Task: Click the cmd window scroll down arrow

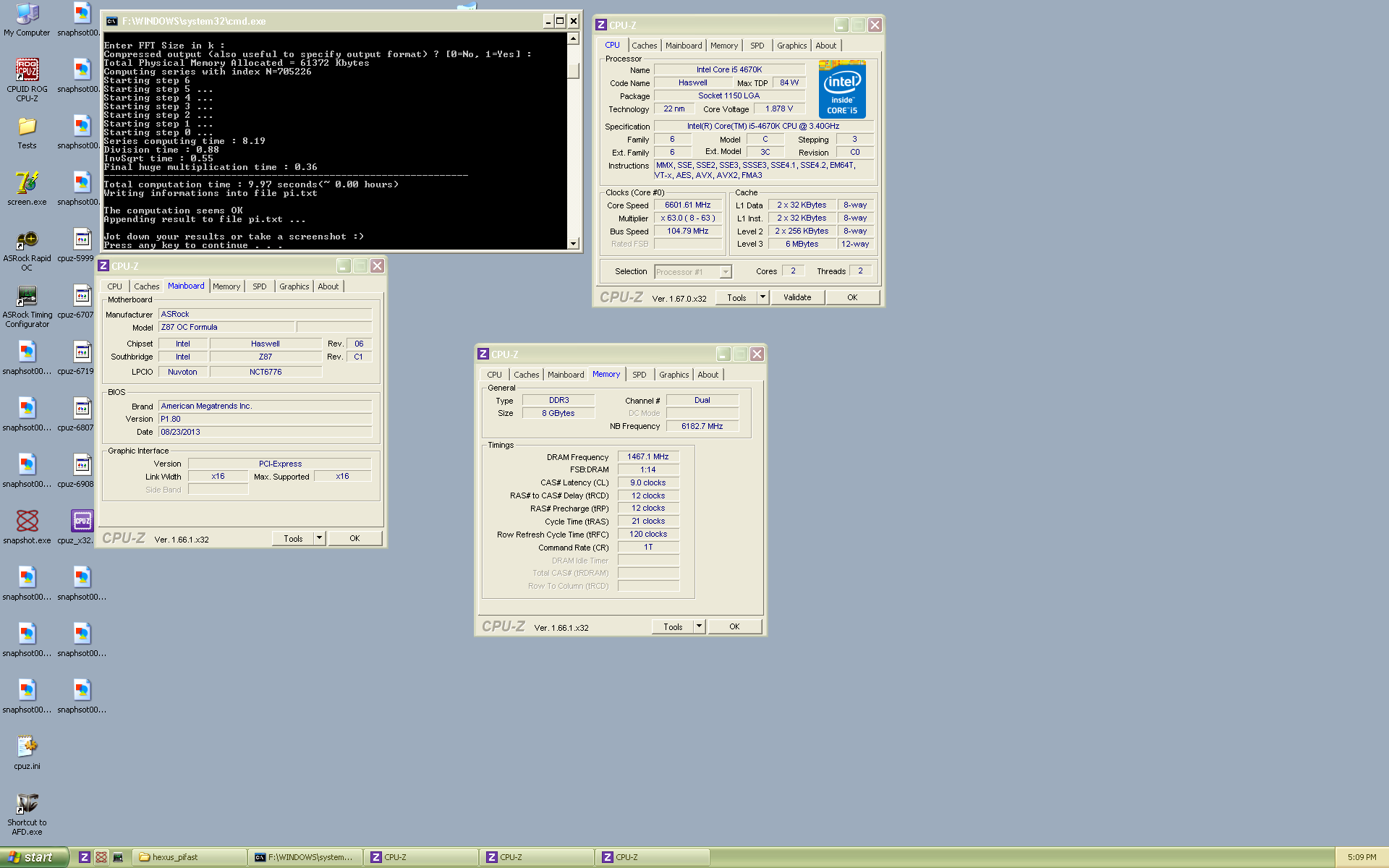Action: tap(574, 244)
